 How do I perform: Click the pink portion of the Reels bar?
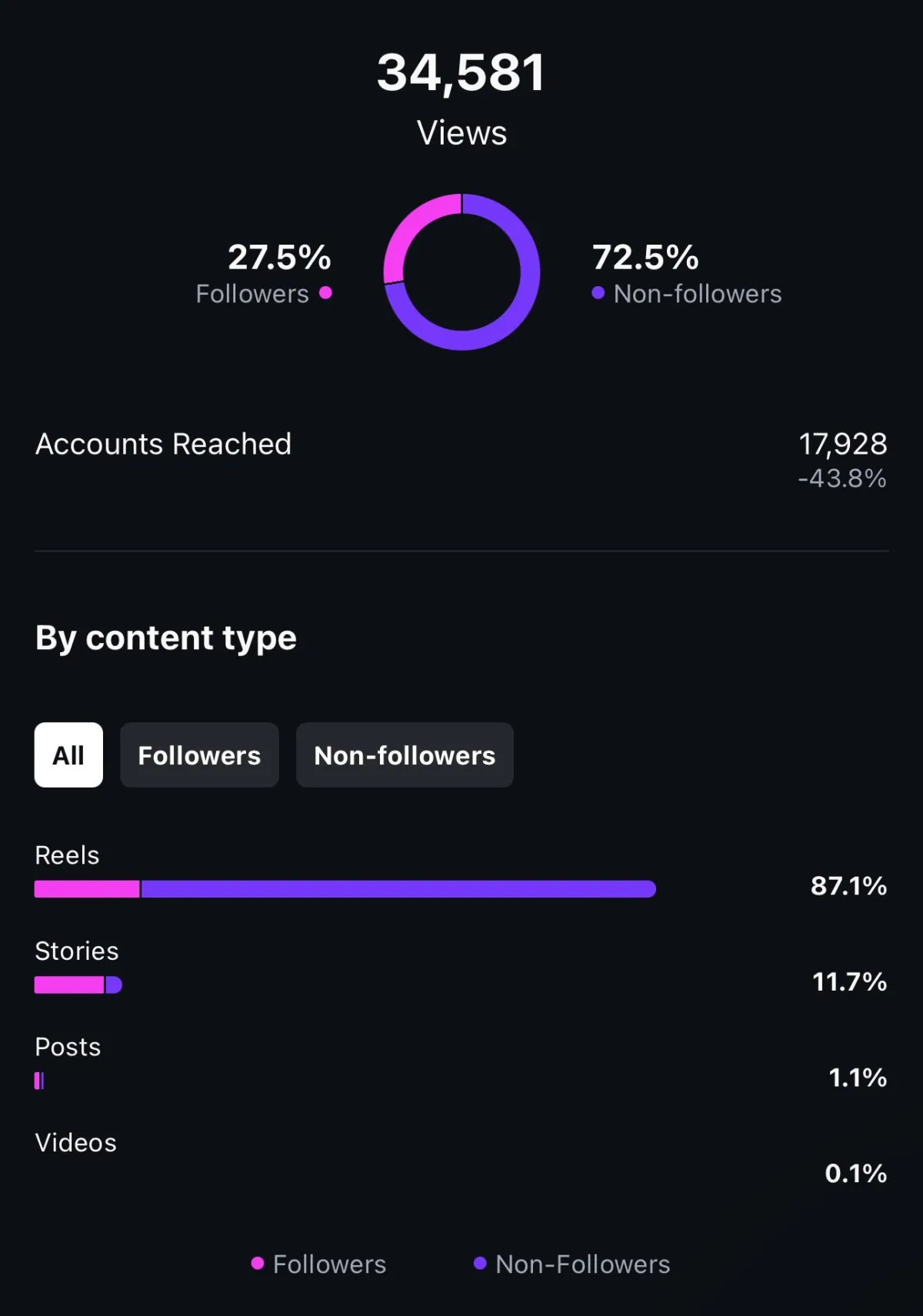point(87,889)
